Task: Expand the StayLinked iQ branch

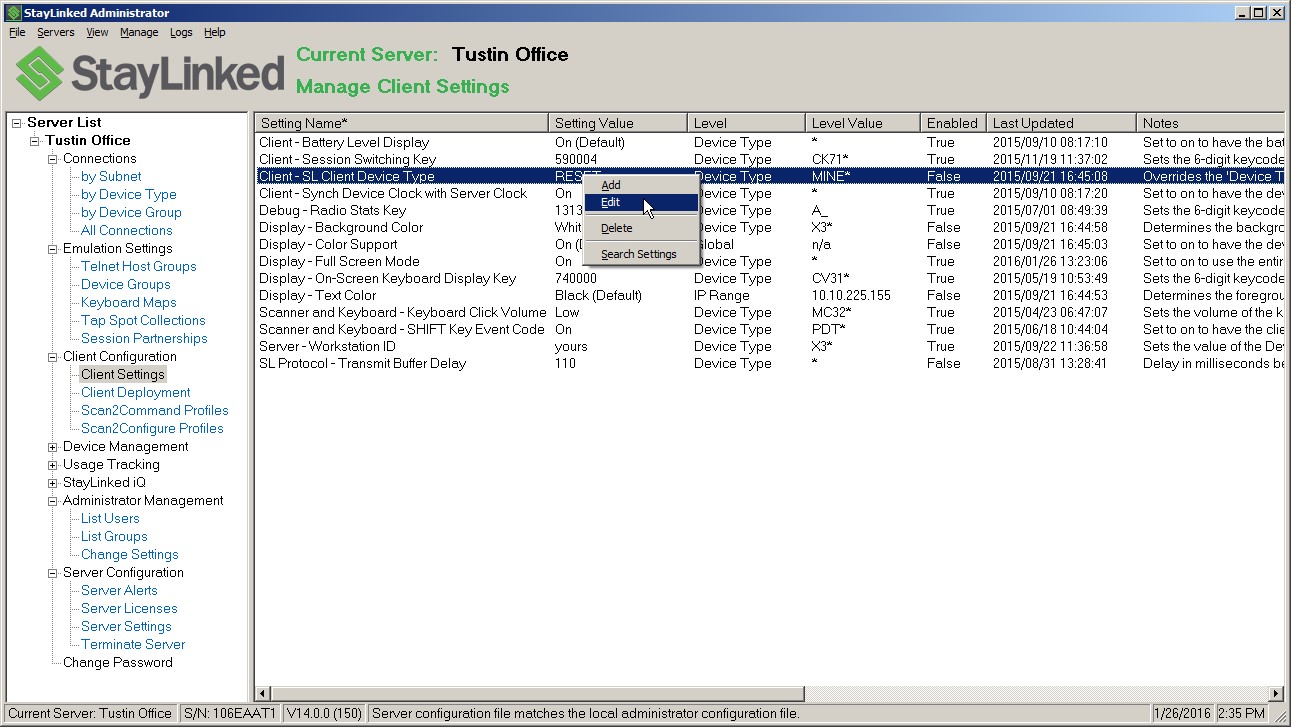Action: tap(53, 483)
